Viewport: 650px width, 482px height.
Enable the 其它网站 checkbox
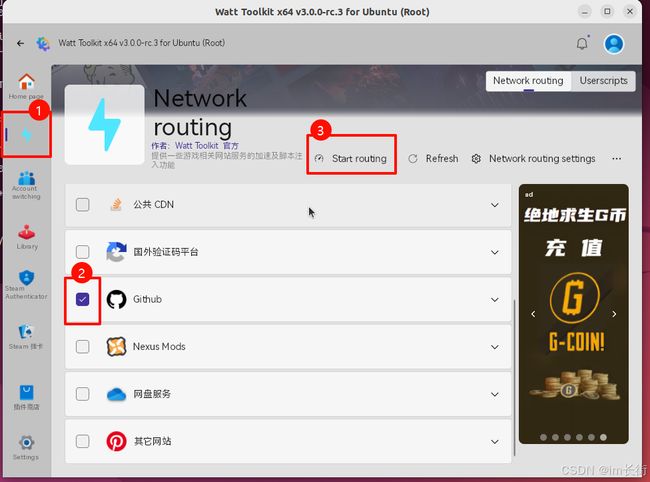(x=82, y=441)
